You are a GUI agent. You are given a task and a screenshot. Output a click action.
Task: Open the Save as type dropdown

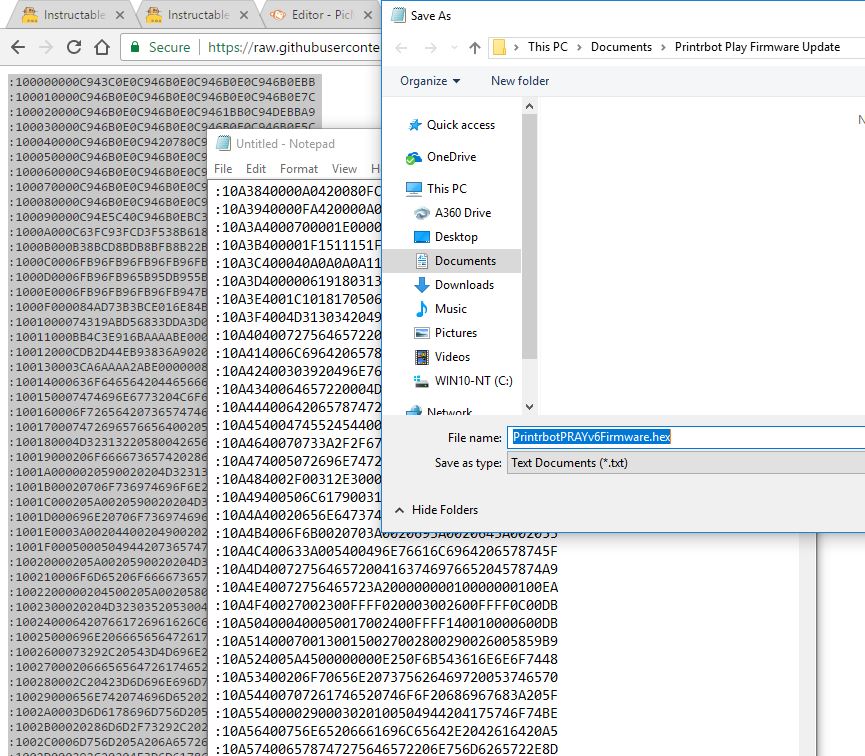click(686, 463)
